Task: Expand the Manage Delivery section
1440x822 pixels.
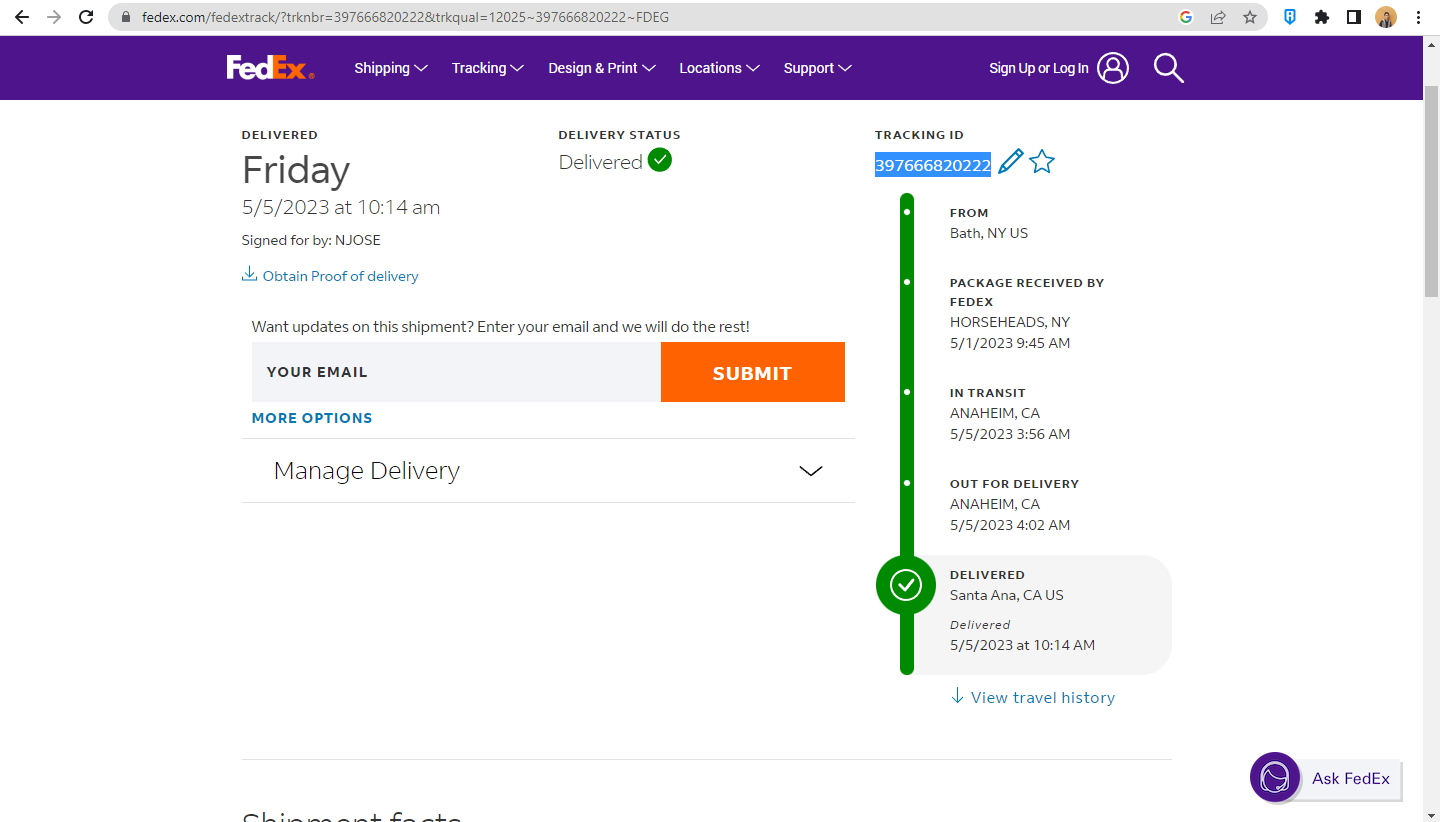Action: point(548,471)
